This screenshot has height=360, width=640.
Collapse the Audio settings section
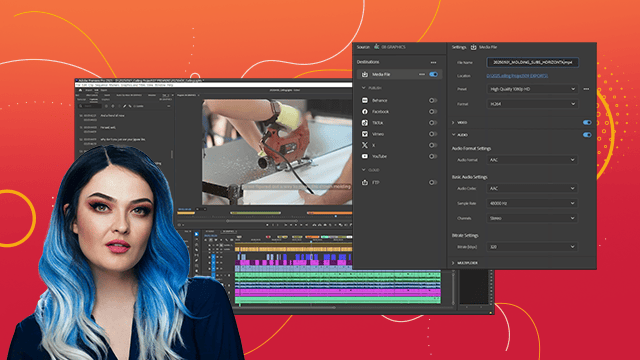click(x=453, y=135)
